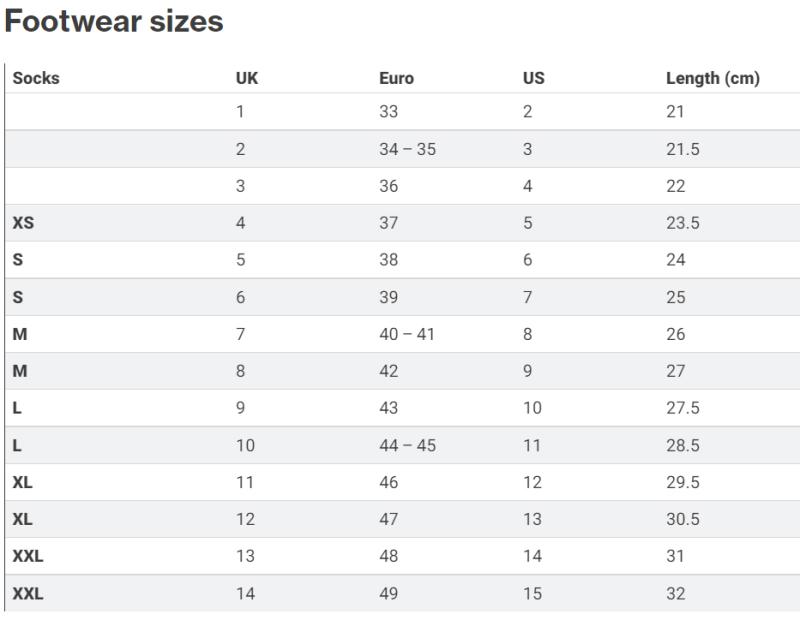Select the Socks column header
The width and height of the screenshot is (800, 620).
[x=36, y=78]
